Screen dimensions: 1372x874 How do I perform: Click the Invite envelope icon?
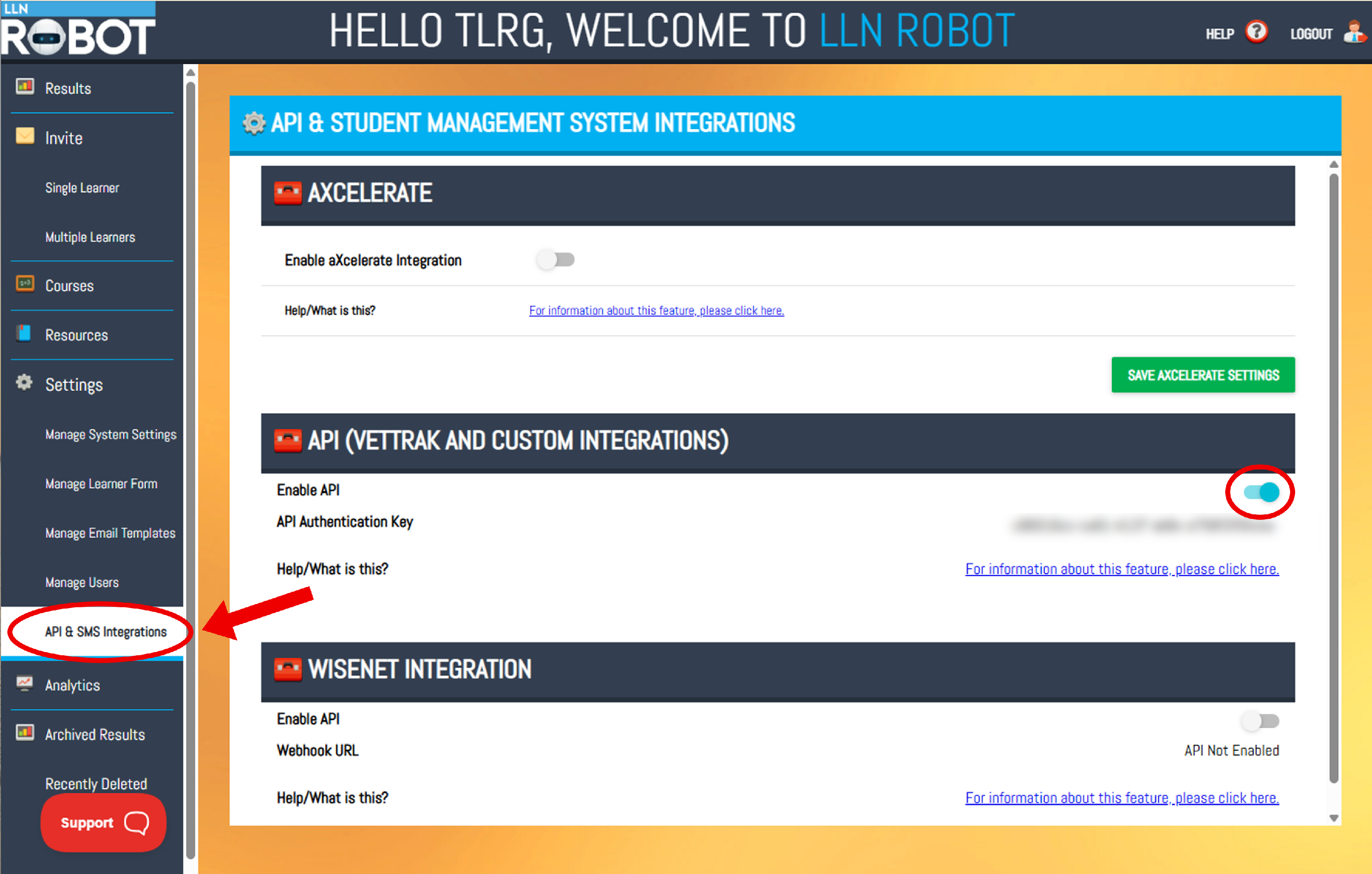(25, 136)
